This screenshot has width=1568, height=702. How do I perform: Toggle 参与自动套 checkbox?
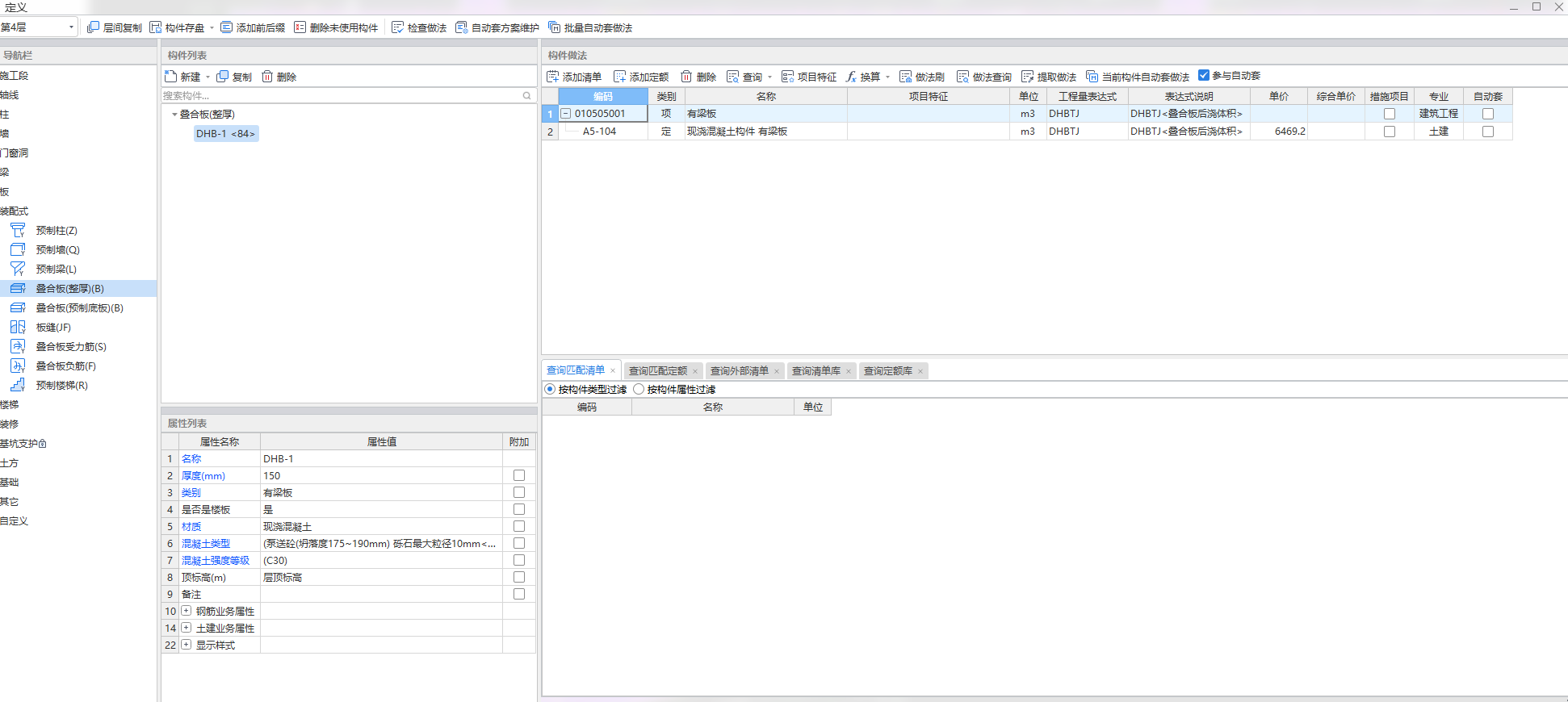point(1204,75)
